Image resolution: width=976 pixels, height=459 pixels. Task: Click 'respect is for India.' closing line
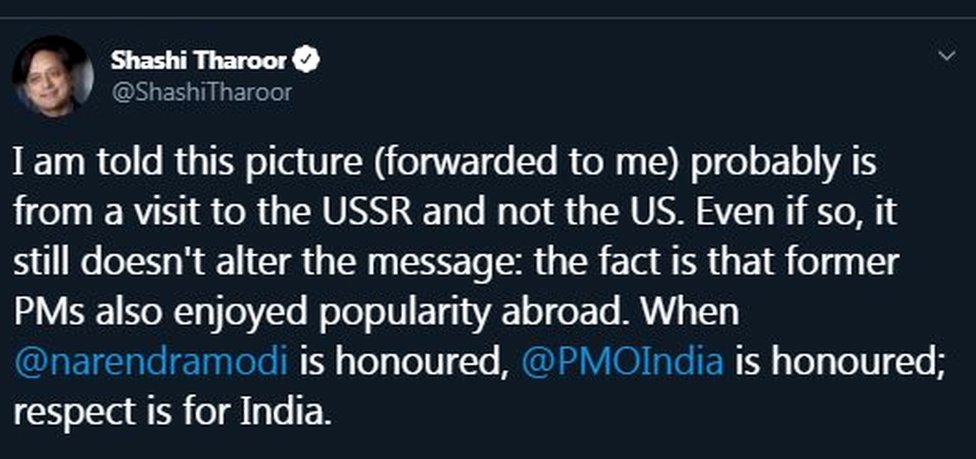click(x=170, y=411)
